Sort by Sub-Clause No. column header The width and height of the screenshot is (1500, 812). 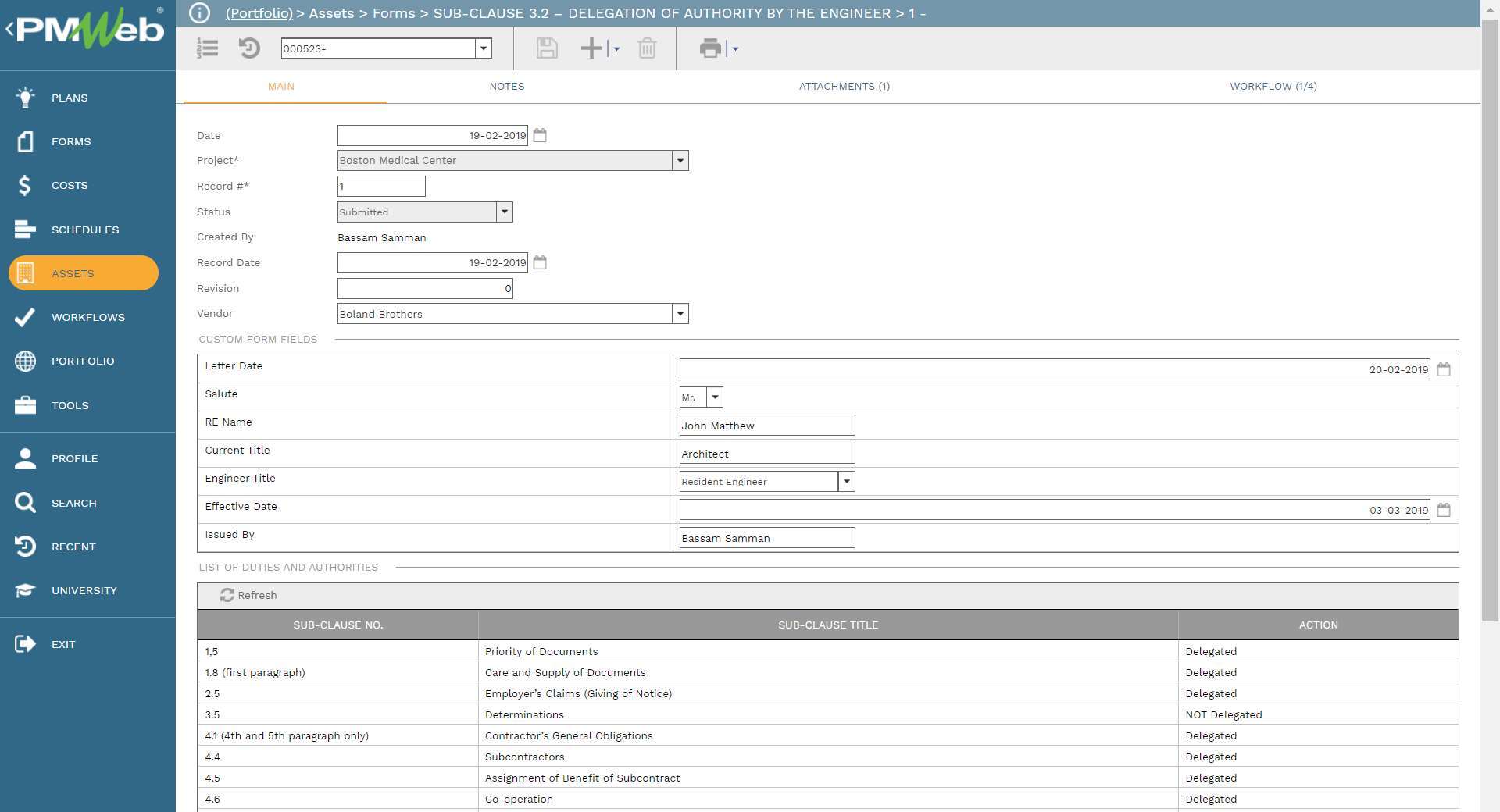pyautogui.click(x=337, y=625)
